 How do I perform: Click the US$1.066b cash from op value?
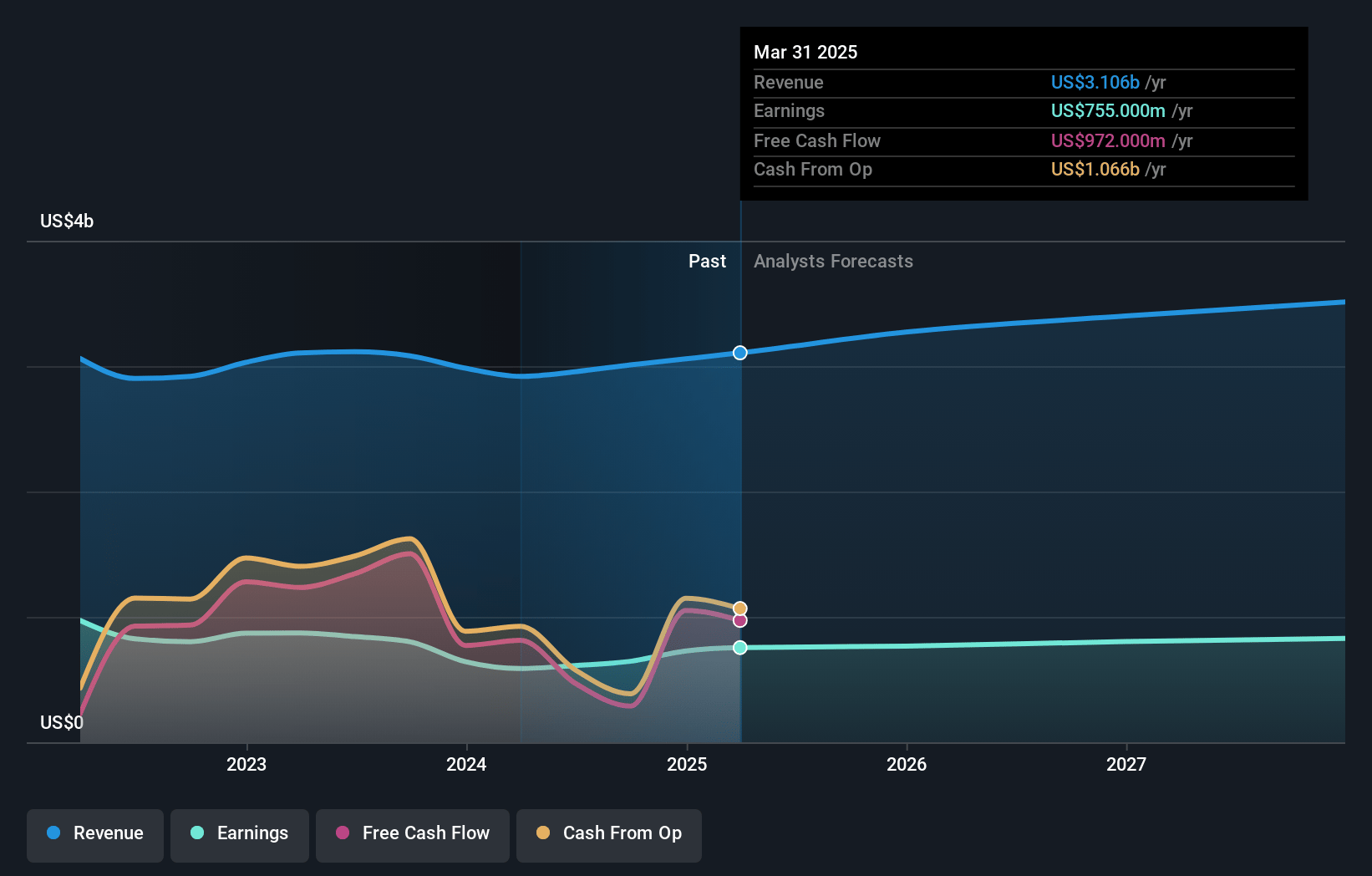[x=1095, y=169]
